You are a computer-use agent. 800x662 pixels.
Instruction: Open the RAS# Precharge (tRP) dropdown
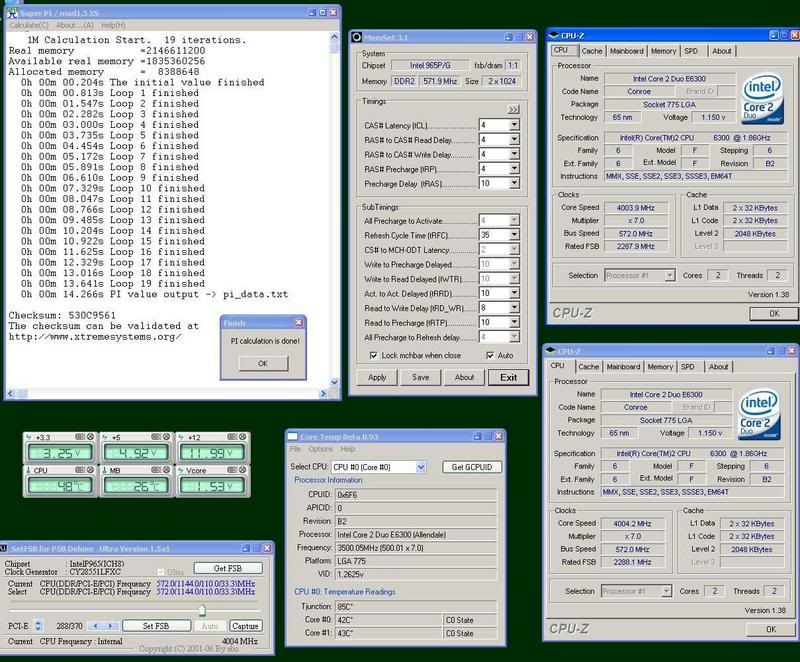[x=514, y=168]
